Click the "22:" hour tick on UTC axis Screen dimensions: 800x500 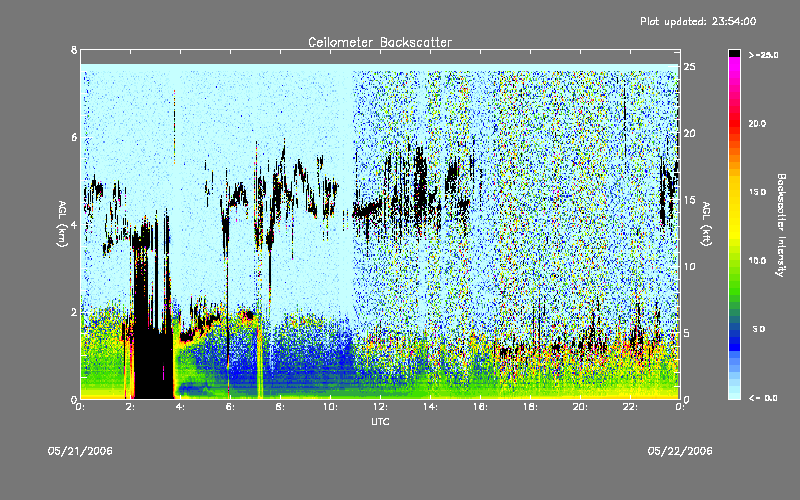coord(630,407)
